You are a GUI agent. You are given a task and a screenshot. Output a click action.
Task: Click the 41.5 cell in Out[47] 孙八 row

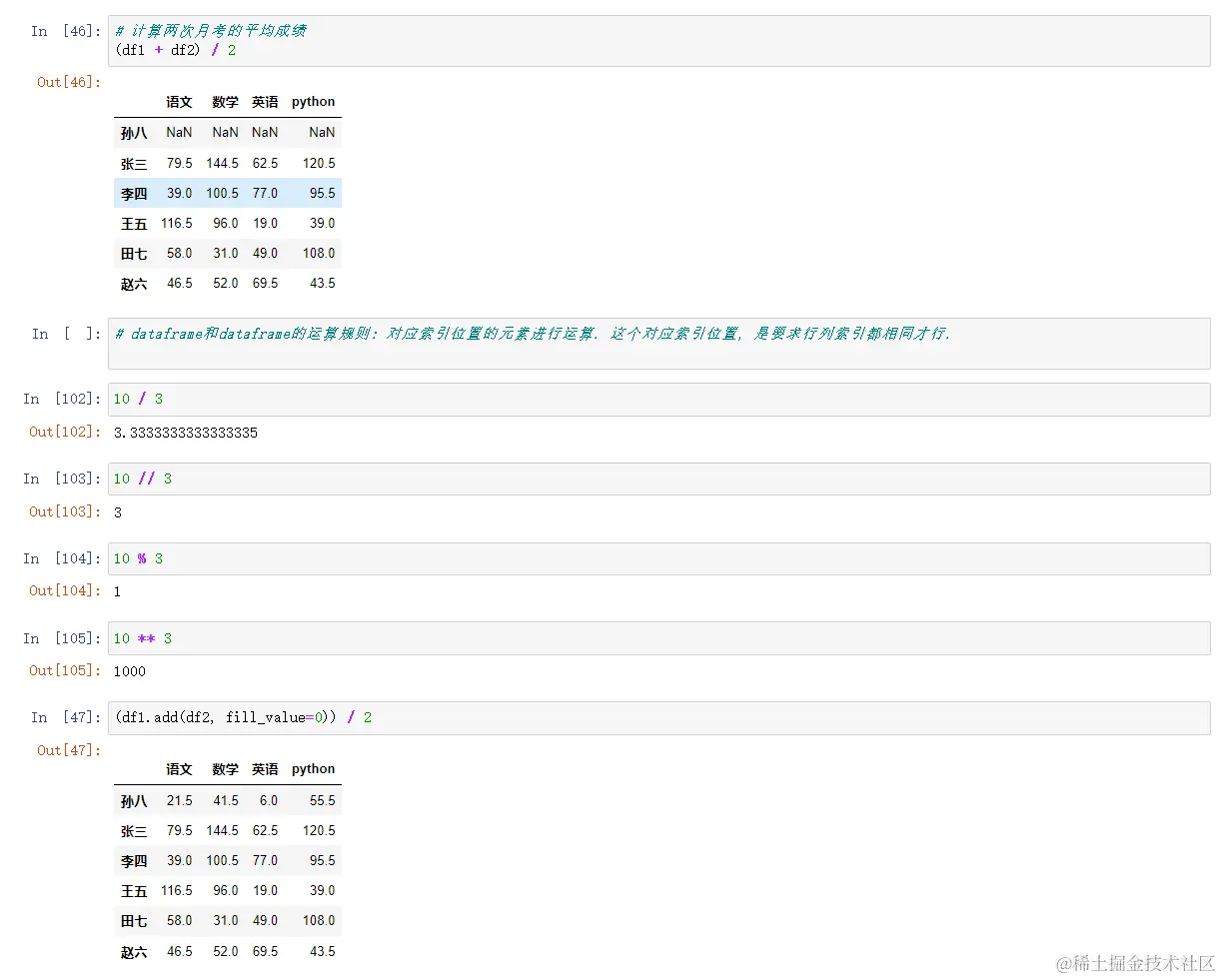226,800
